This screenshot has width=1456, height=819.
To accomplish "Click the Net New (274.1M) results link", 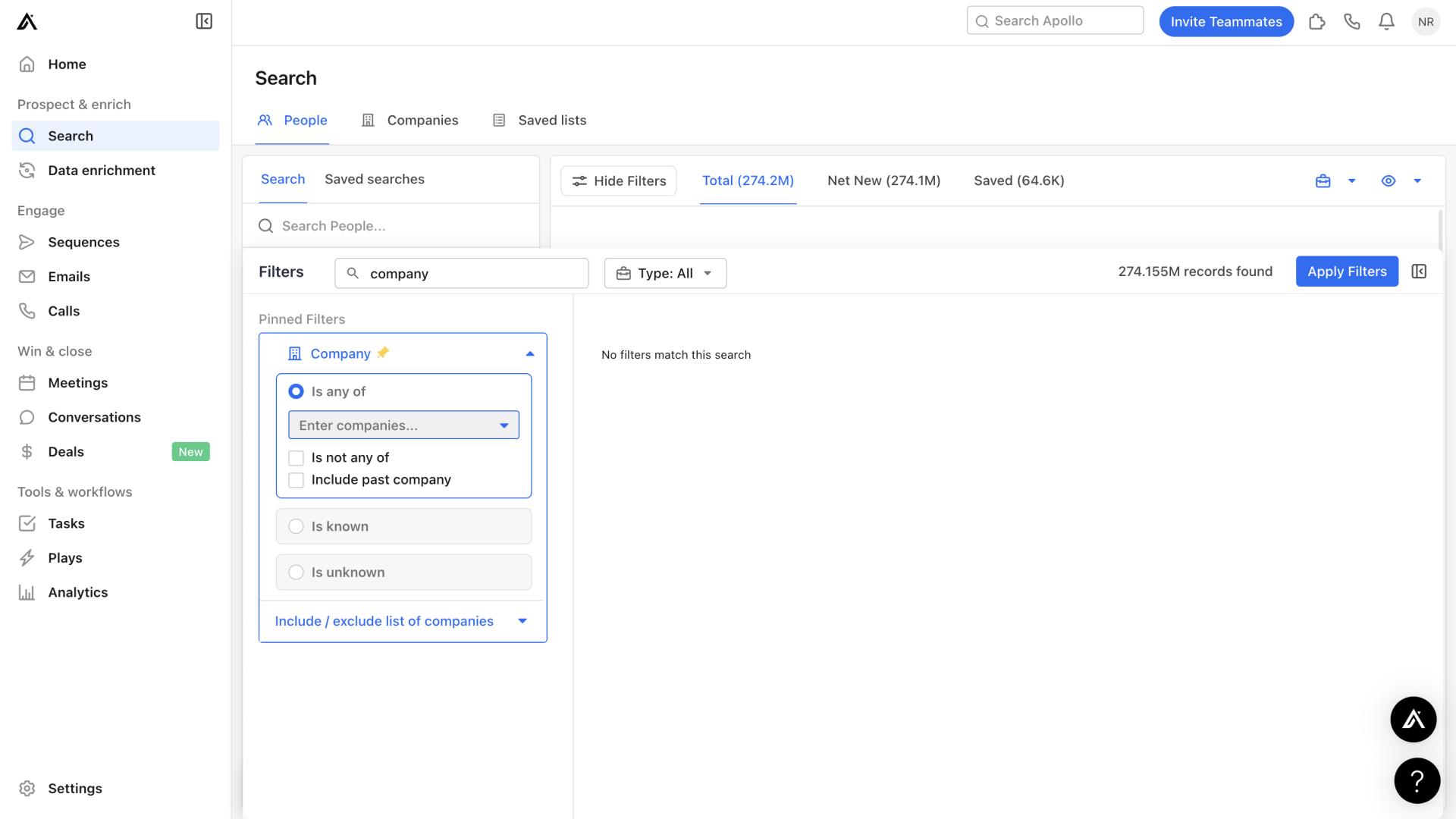I will click(x=884, y=180).
